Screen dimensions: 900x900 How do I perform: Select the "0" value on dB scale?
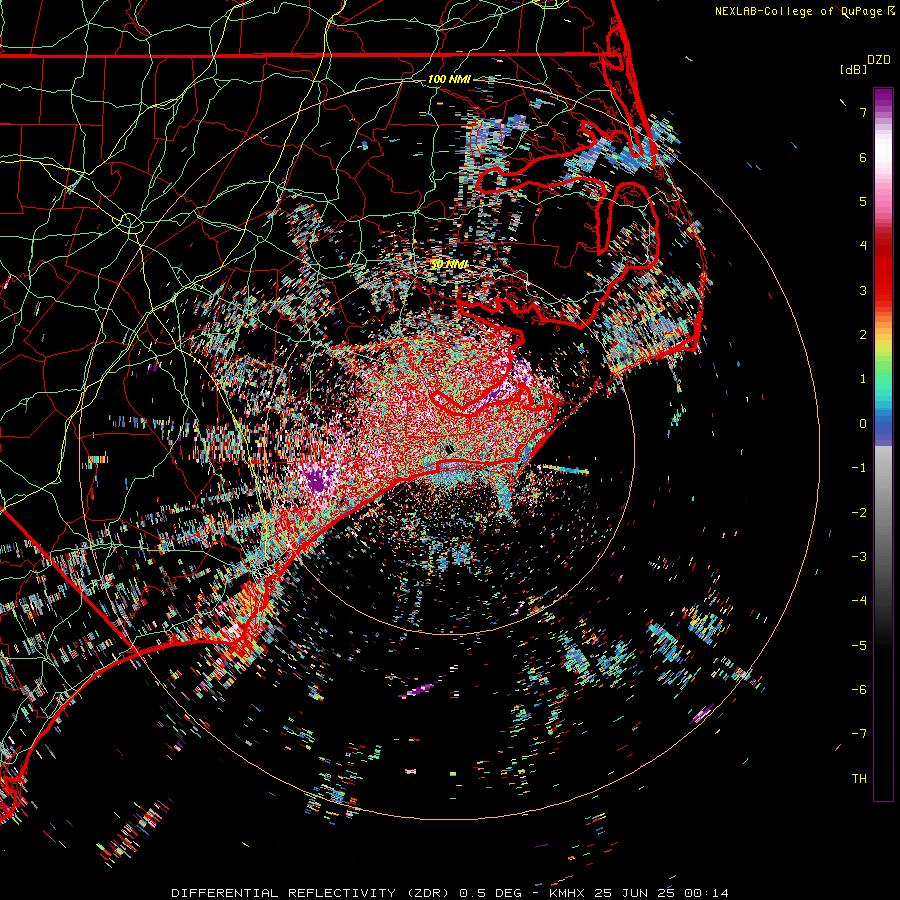click(863, 424)
